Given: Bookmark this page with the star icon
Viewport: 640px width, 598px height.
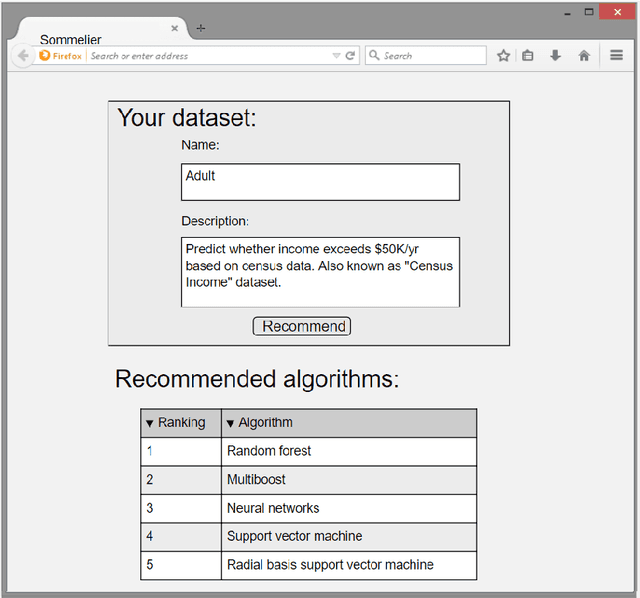Looking at the screenshot, I should click(504, 56).
